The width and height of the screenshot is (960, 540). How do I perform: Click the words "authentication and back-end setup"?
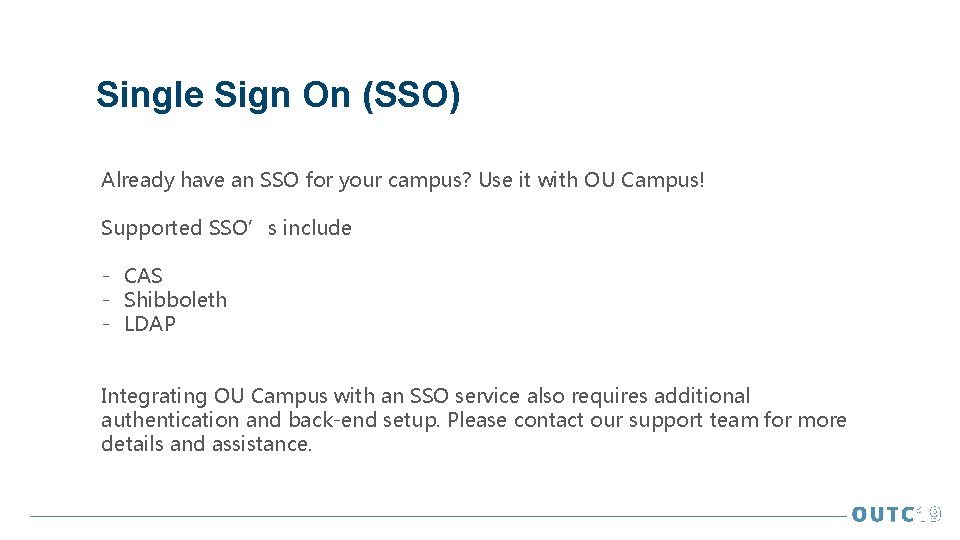click(x=270, y=420)
